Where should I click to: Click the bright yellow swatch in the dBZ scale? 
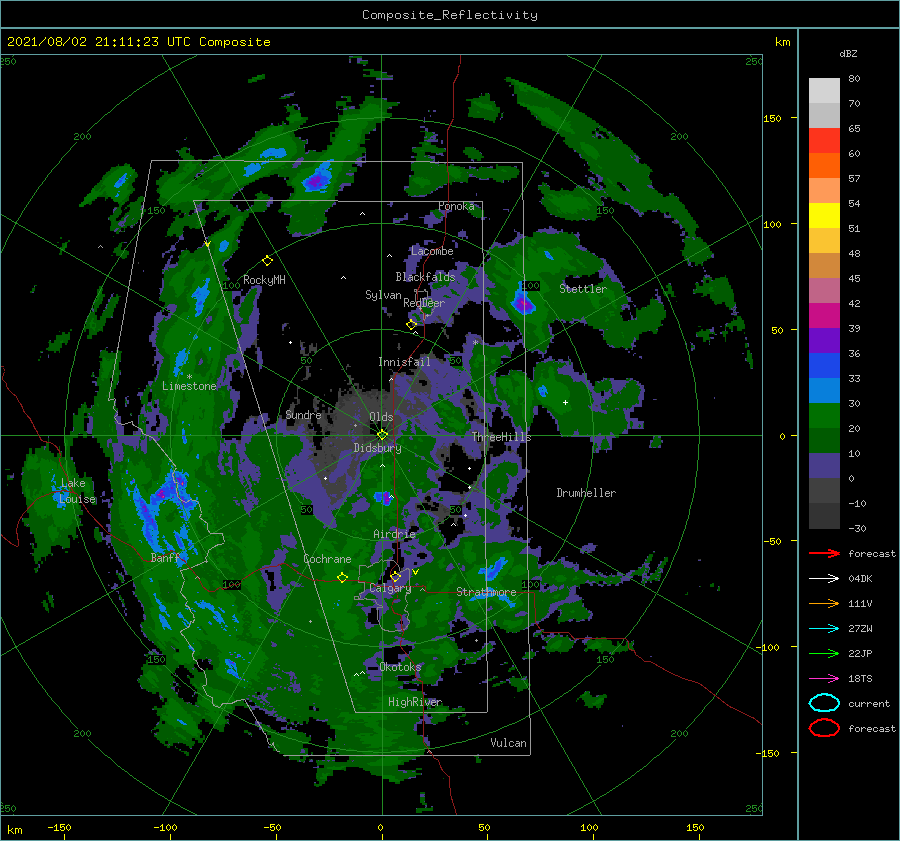point(824,215)
